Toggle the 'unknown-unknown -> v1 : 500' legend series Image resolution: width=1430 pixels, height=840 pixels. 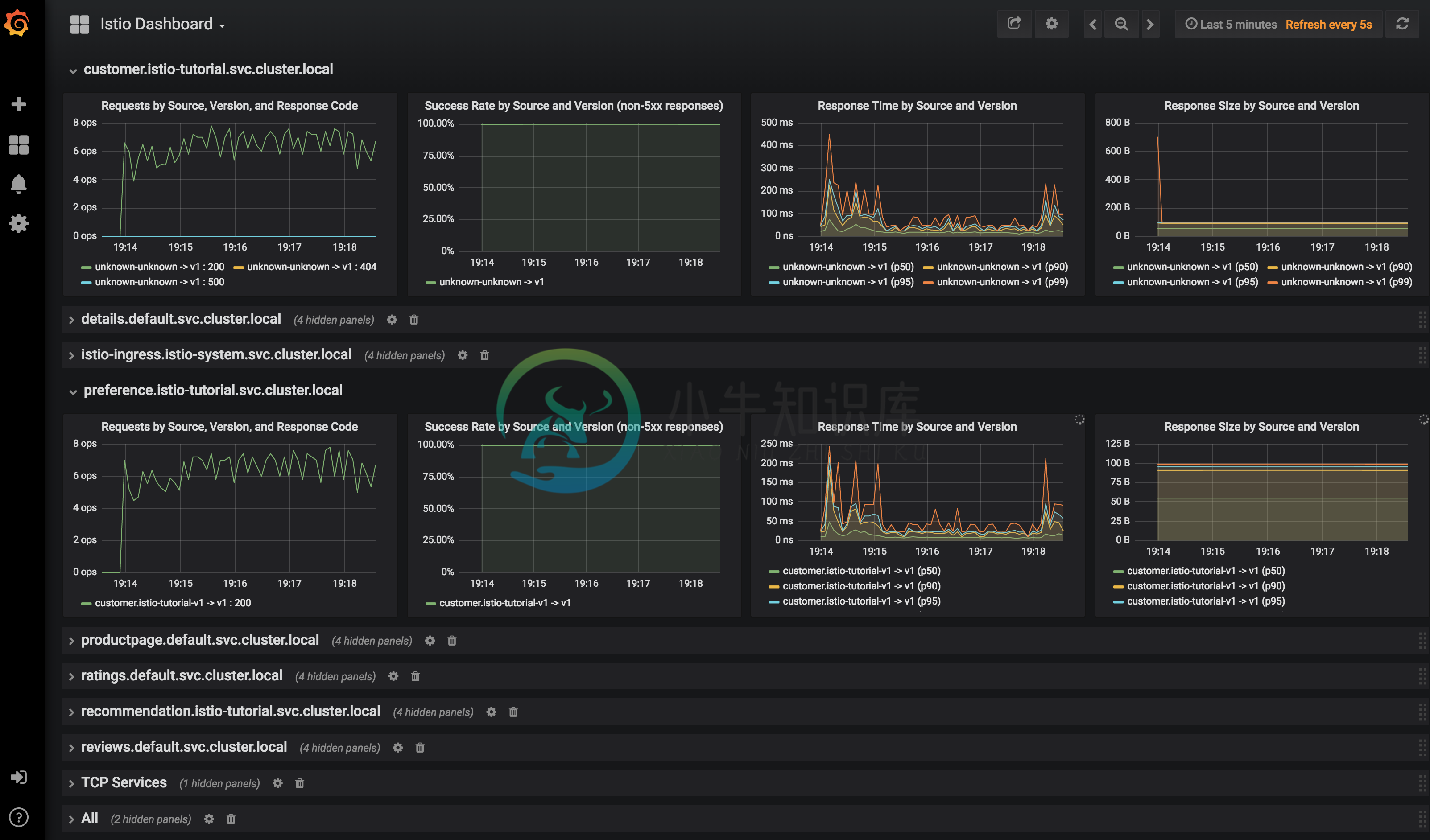click(159, 282)
